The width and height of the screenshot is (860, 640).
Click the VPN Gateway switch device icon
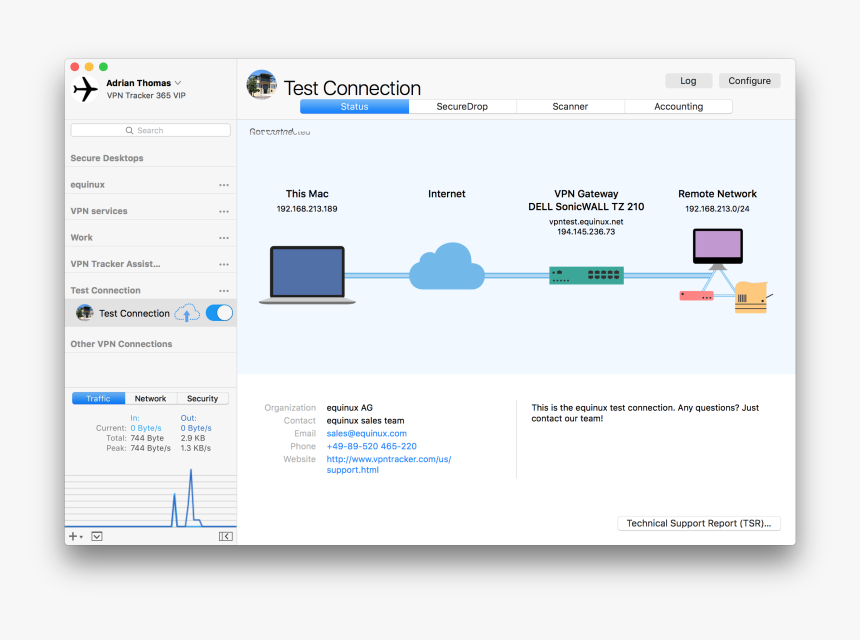coord(586,275)
